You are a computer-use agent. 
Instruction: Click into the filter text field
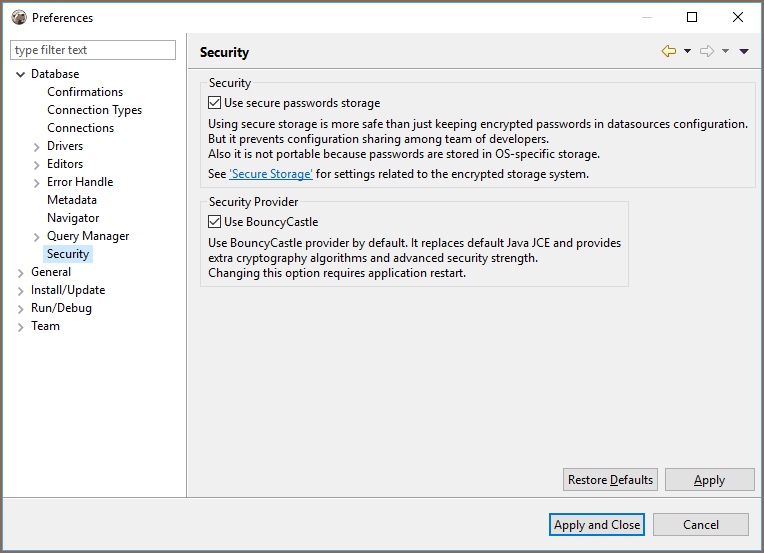click(x=93, y=50)
